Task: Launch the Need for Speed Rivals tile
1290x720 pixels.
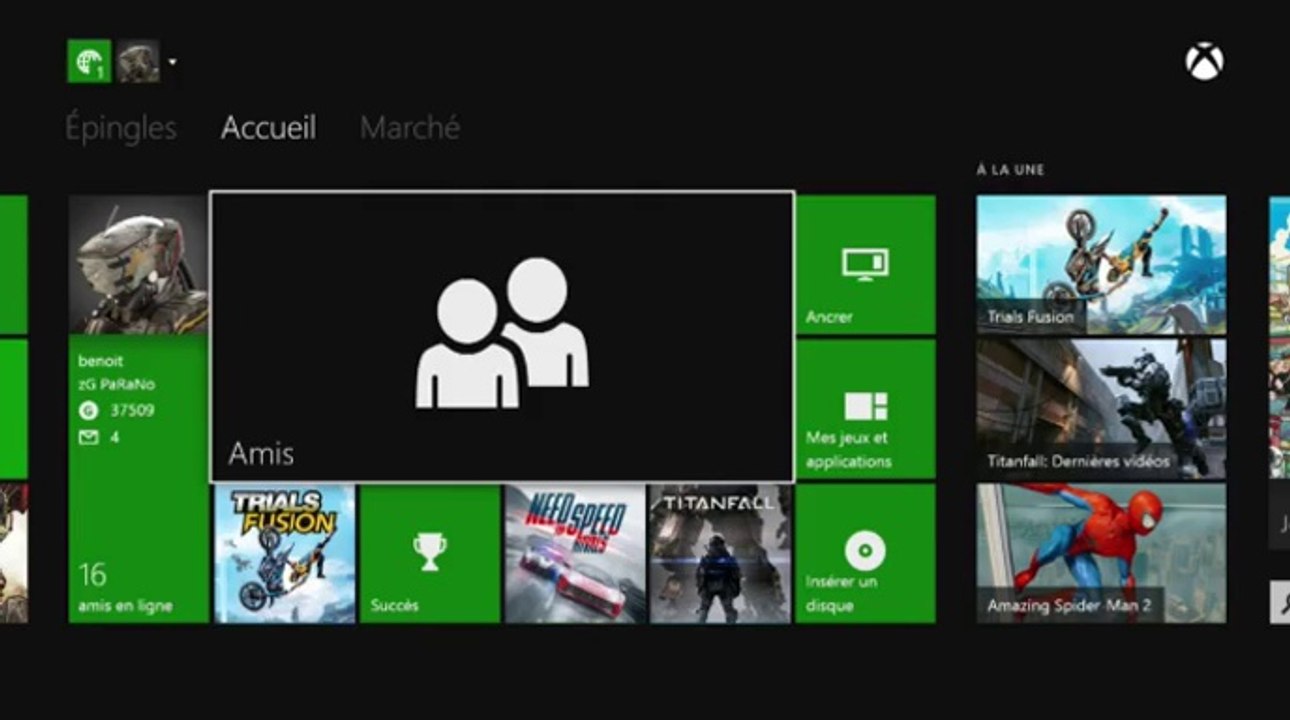Action: click(x=575, y=554)
